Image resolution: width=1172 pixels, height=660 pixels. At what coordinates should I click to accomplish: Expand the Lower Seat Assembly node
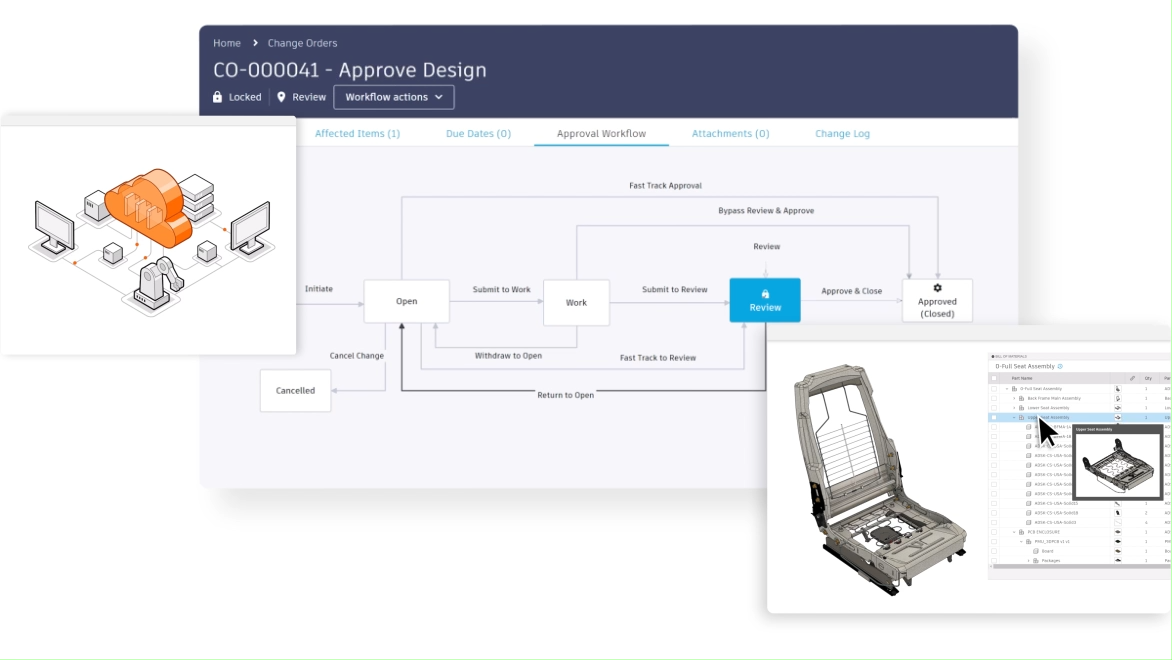[x=1014, y=408]
